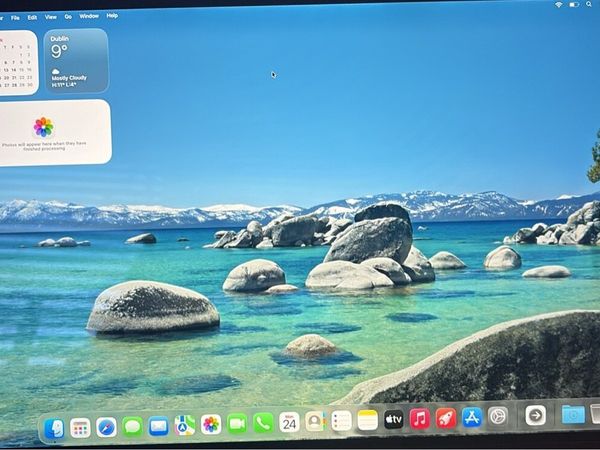Launch Photos app from the dock
Screen dimensions: 600x450
[210, 424]
